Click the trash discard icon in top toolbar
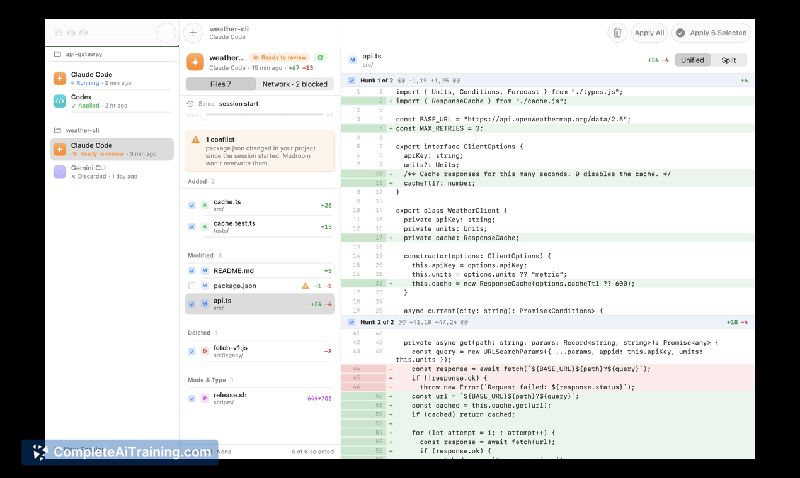 (617, 33)
